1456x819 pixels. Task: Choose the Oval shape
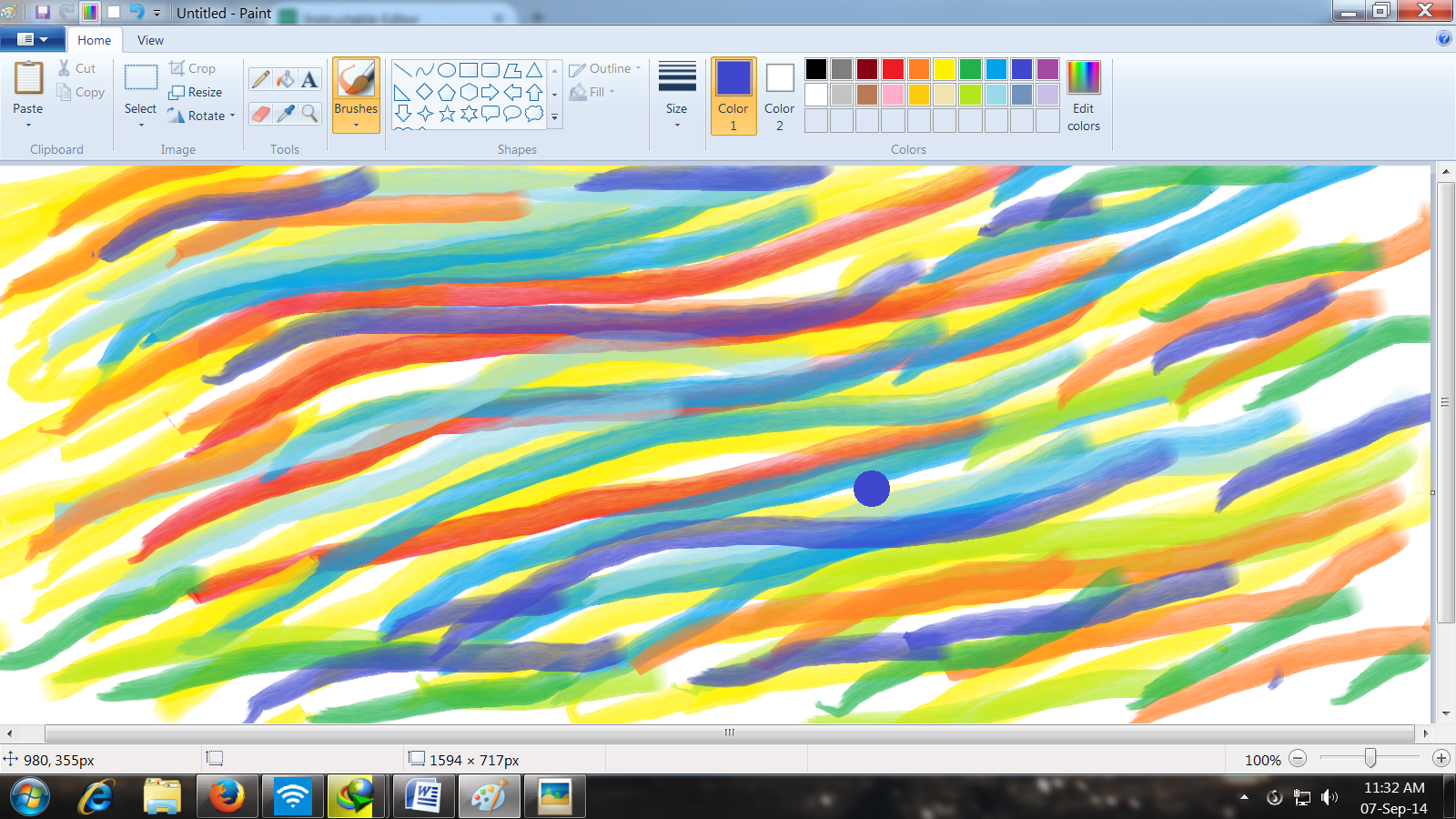447,71
